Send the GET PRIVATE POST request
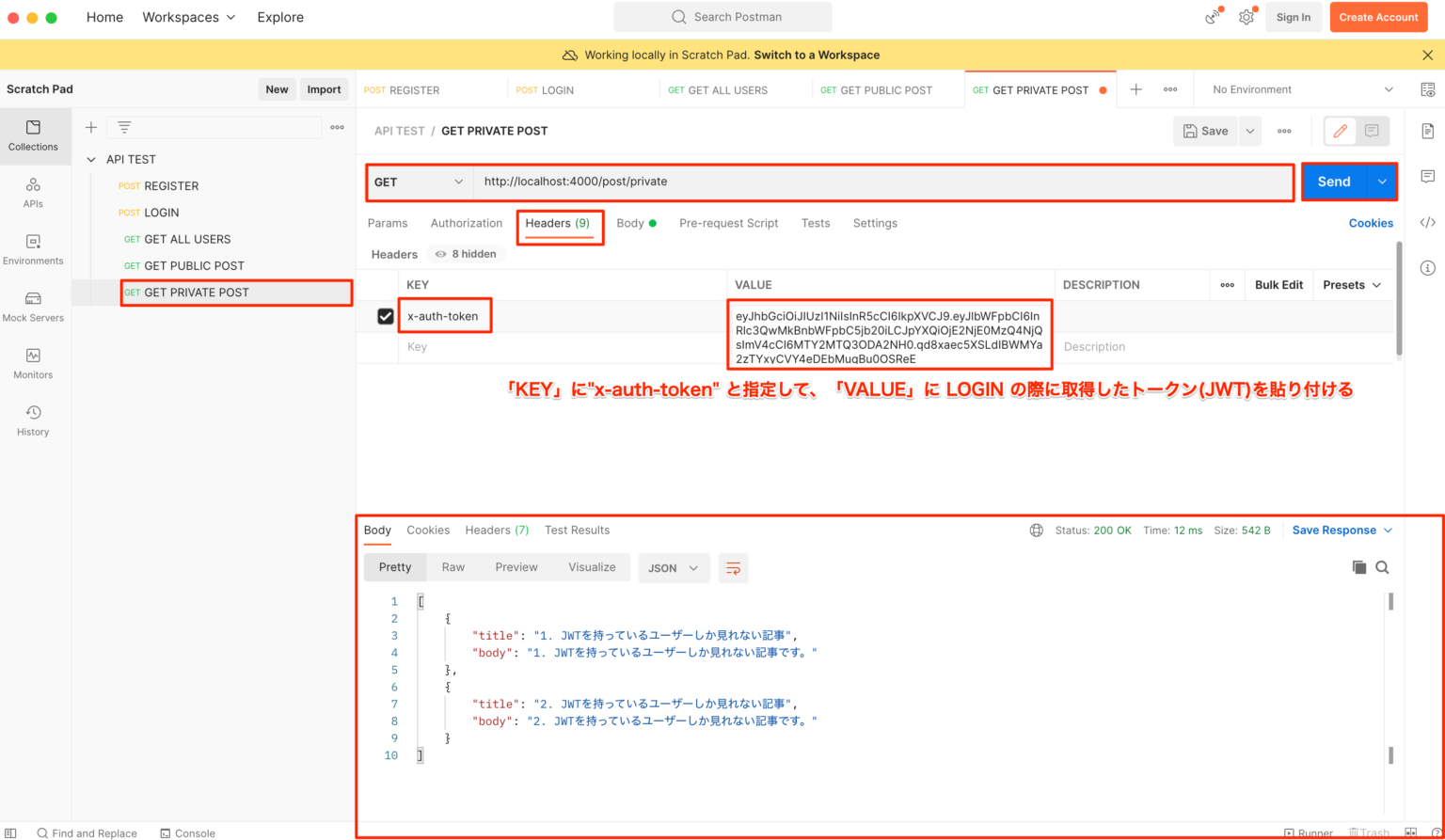 pyautogui.click(x=1334, y=182)
